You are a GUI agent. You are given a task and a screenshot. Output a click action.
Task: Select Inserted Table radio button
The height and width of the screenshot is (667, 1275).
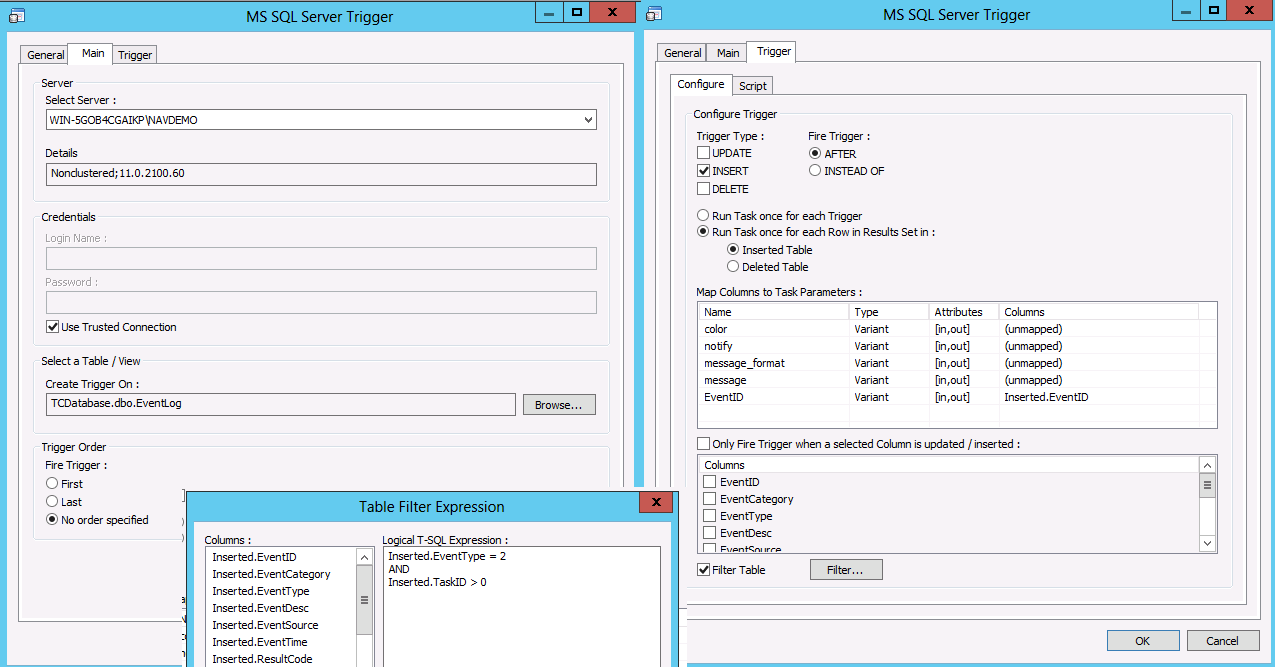click(x=733, y=250)
